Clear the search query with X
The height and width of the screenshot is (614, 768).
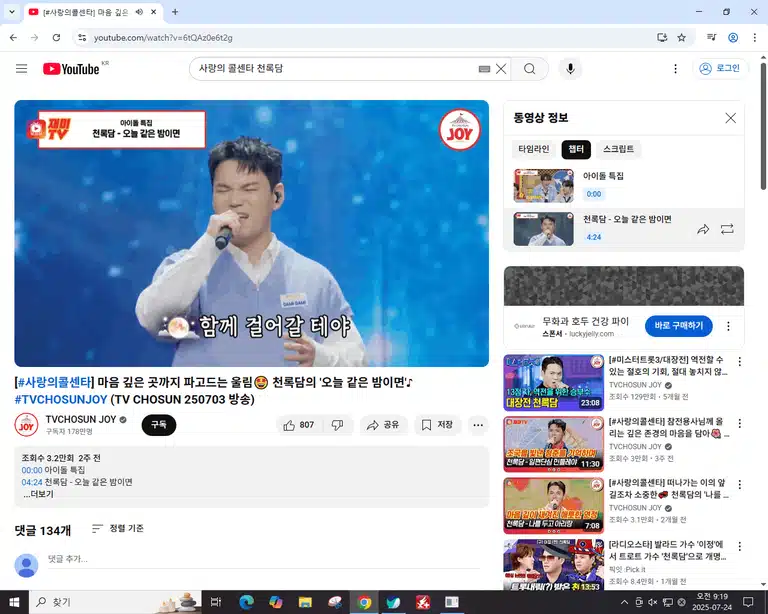[501, 69]
